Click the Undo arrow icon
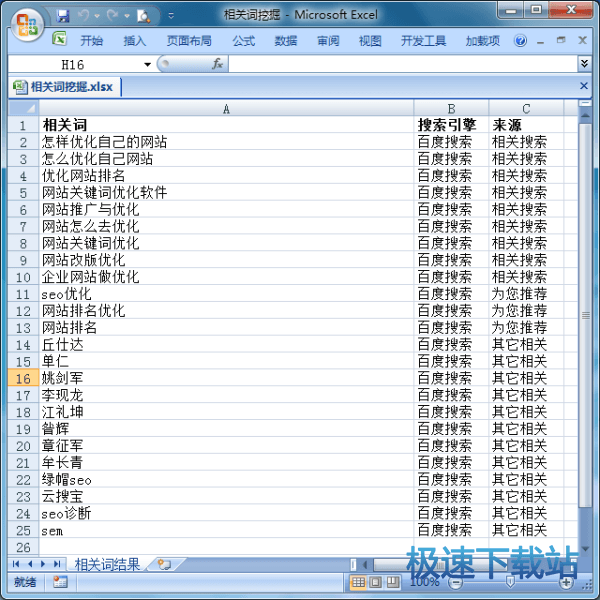The width and height of the screenshot is (600, 600). (84, 15)
